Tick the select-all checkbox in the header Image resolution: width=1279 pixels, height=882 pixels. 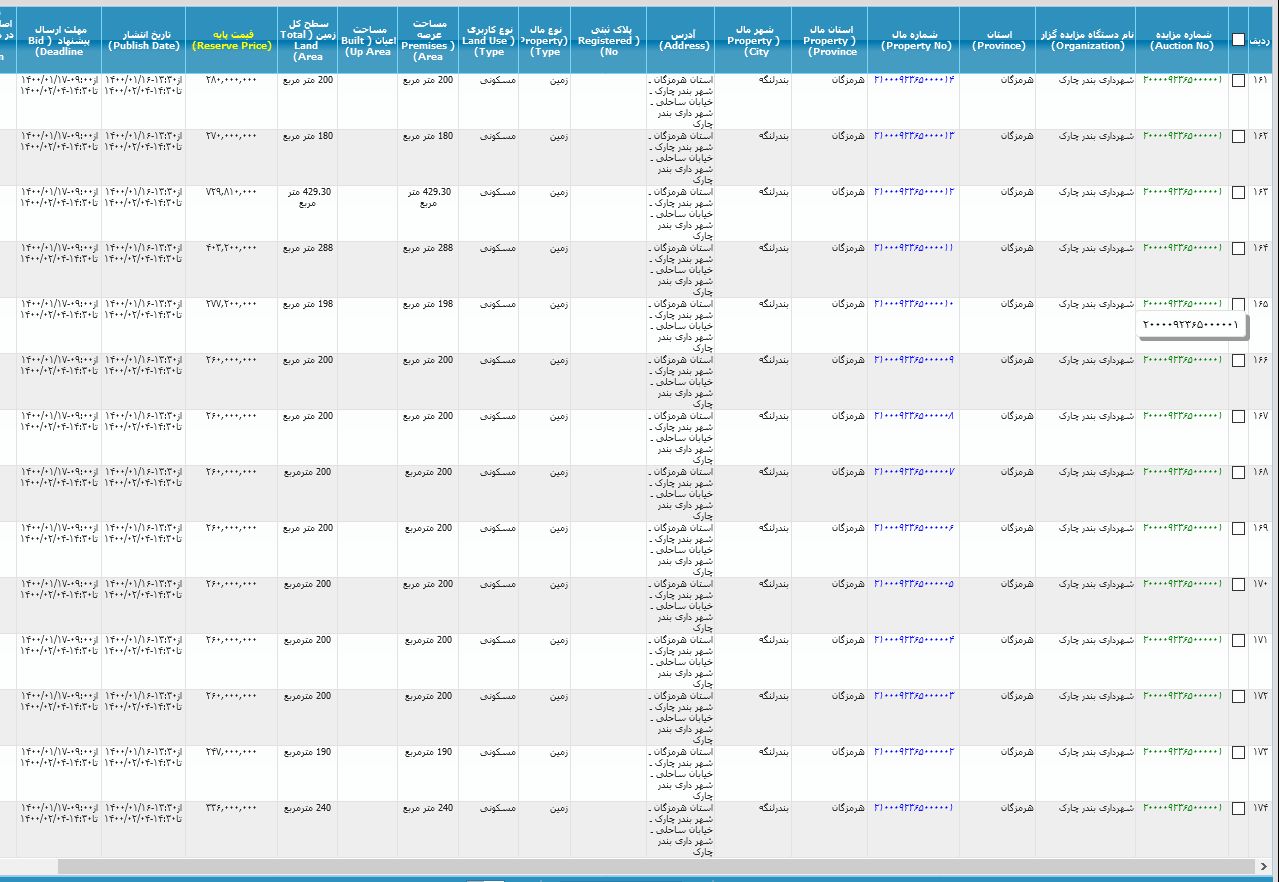coord(1238,40)
